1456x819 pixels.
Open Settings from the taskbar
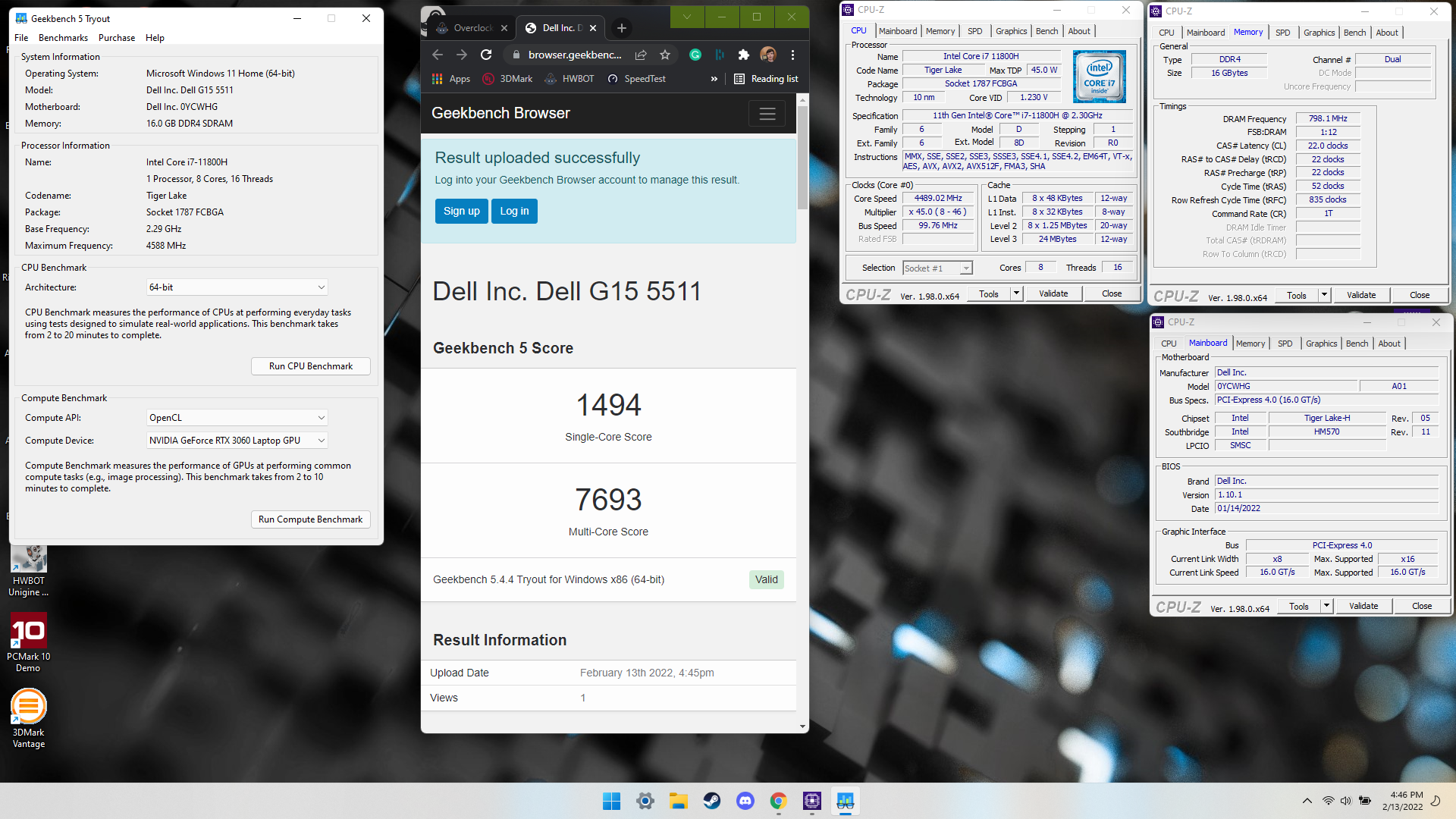coord(645,801)
